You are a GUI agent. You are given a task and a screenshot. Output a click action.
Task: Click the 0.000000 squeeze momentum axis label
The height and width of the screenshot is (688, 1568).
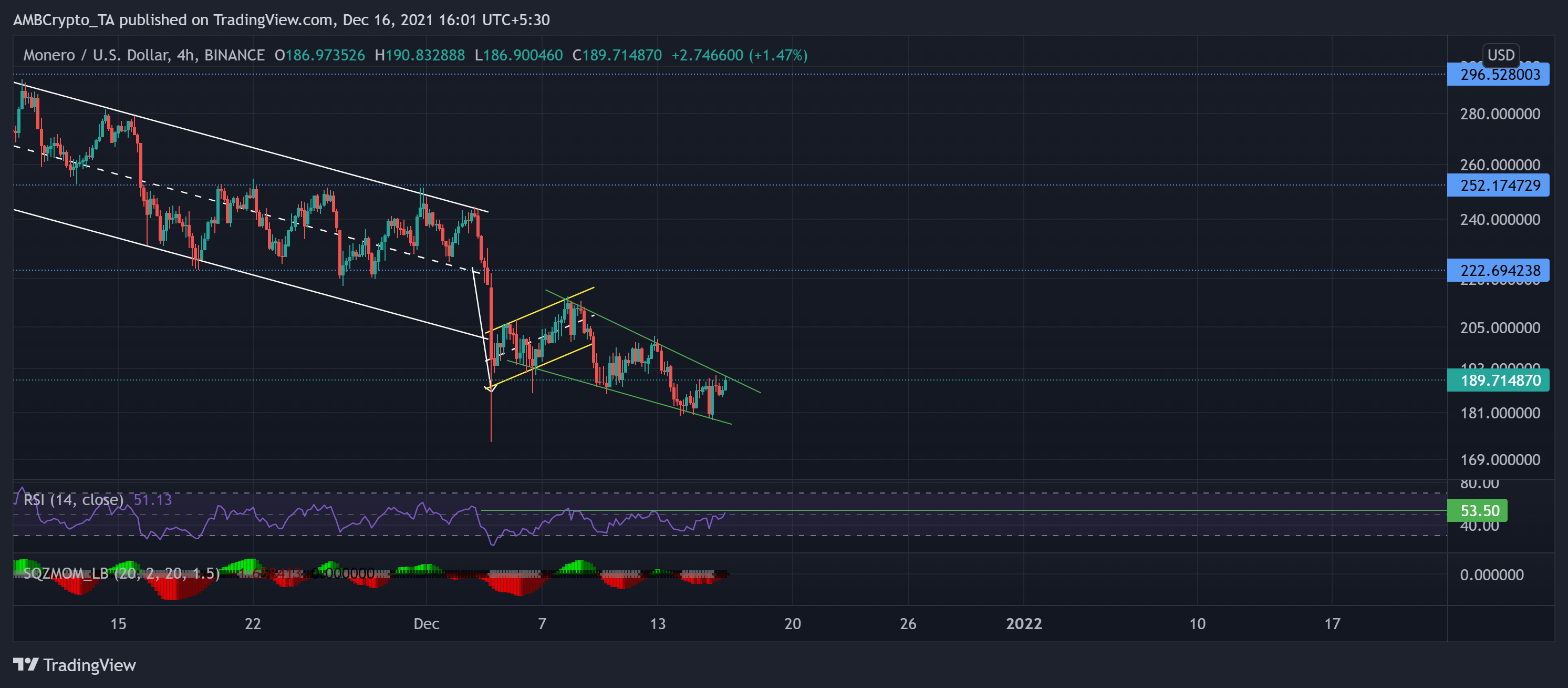click(x=1492, y=574)
